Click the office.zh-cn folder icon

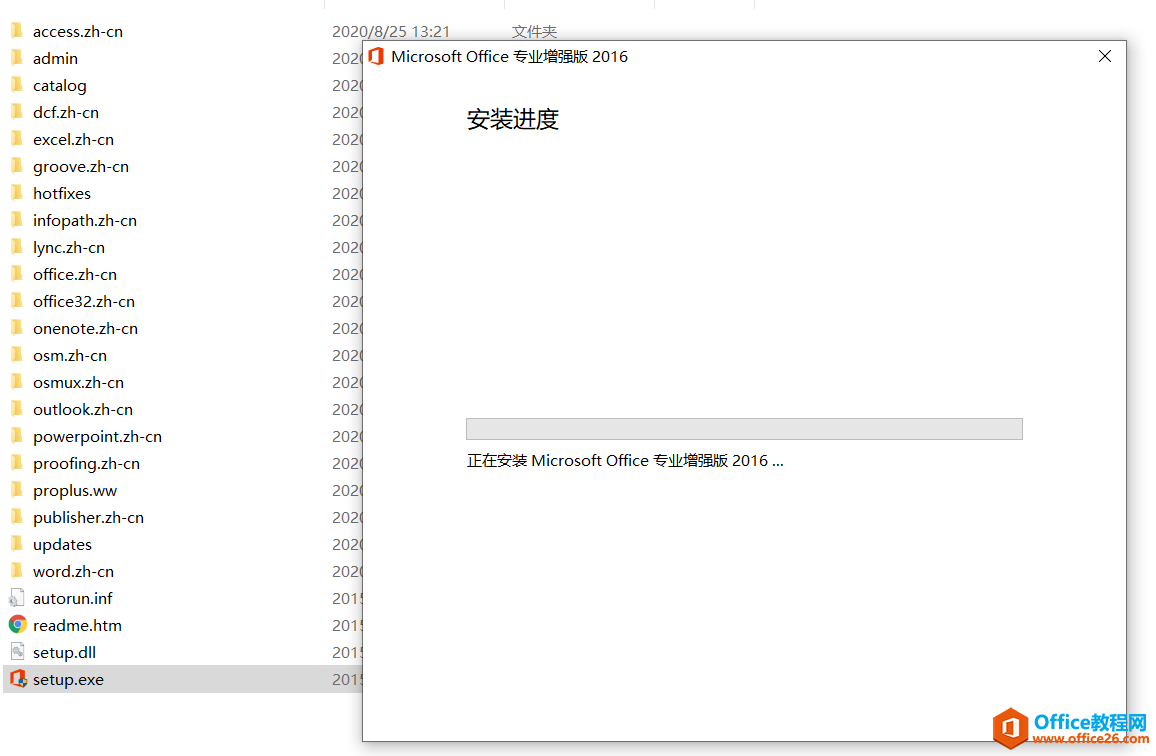coord(17,274)
